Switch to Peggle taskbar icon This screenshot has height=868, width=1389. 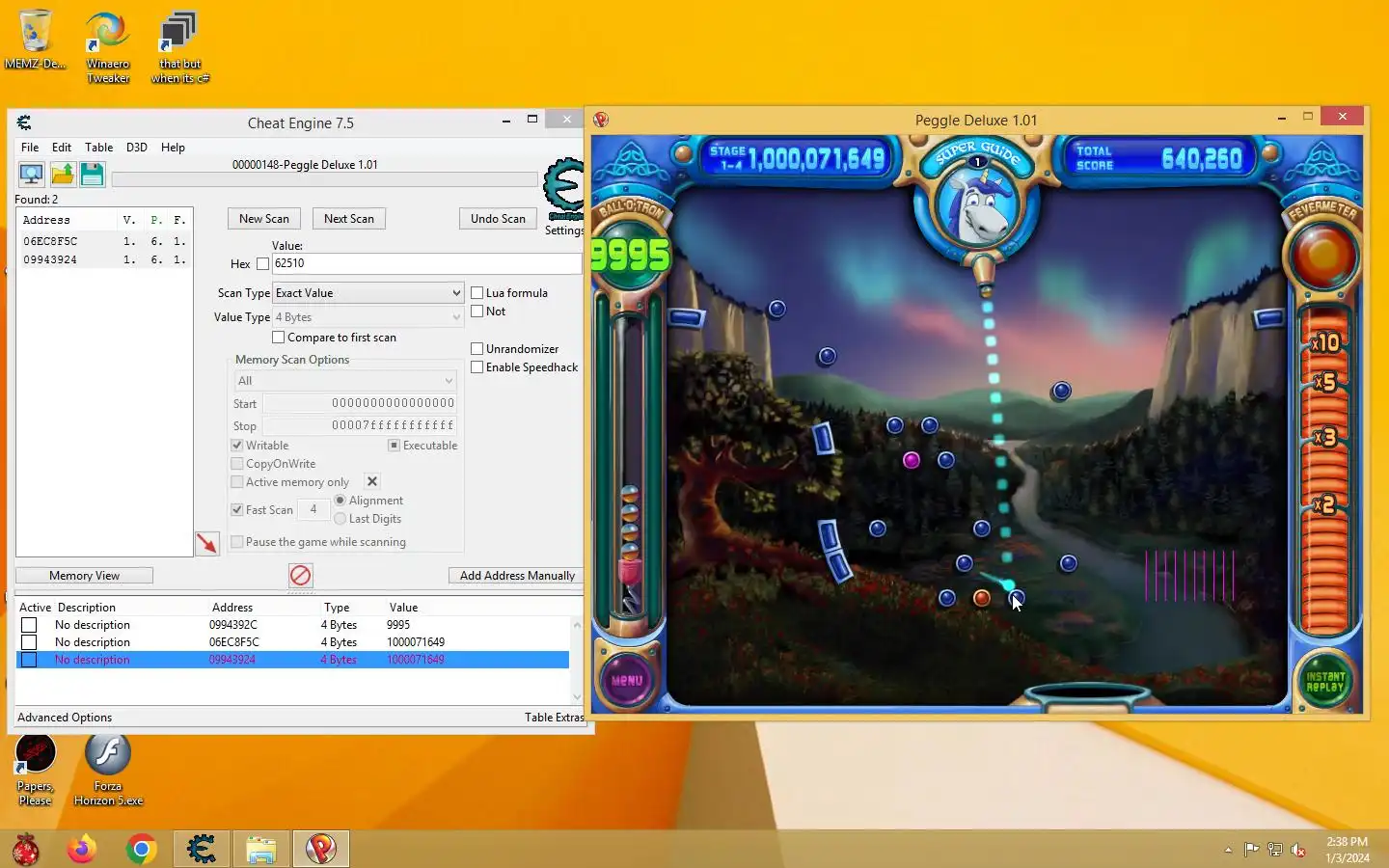[x=321, y=849]
